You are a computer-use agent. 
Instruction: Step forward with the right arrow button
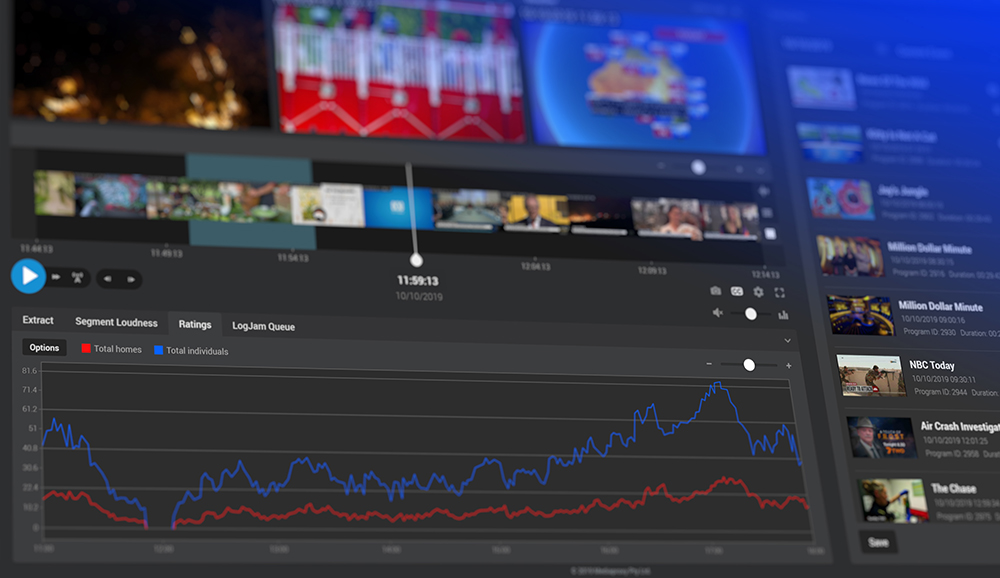[130, 279]
